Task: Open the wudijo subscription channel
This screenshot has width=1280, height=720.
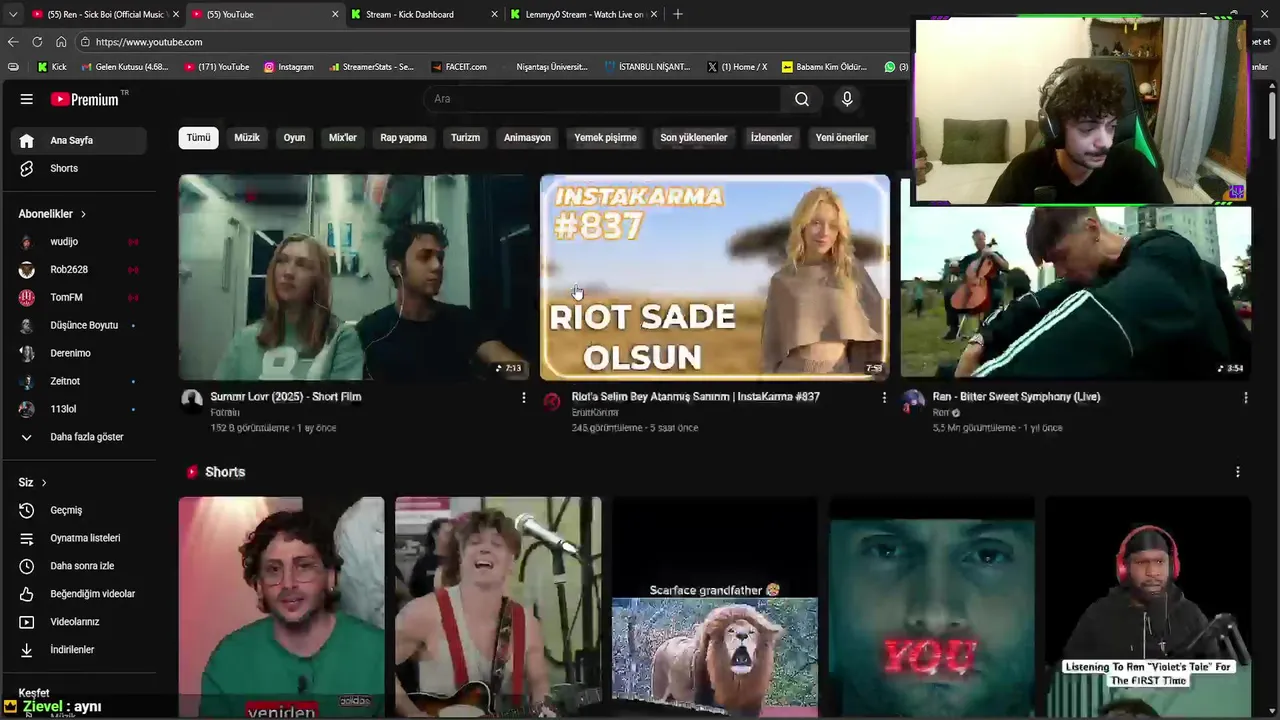Action: point(79,242)
